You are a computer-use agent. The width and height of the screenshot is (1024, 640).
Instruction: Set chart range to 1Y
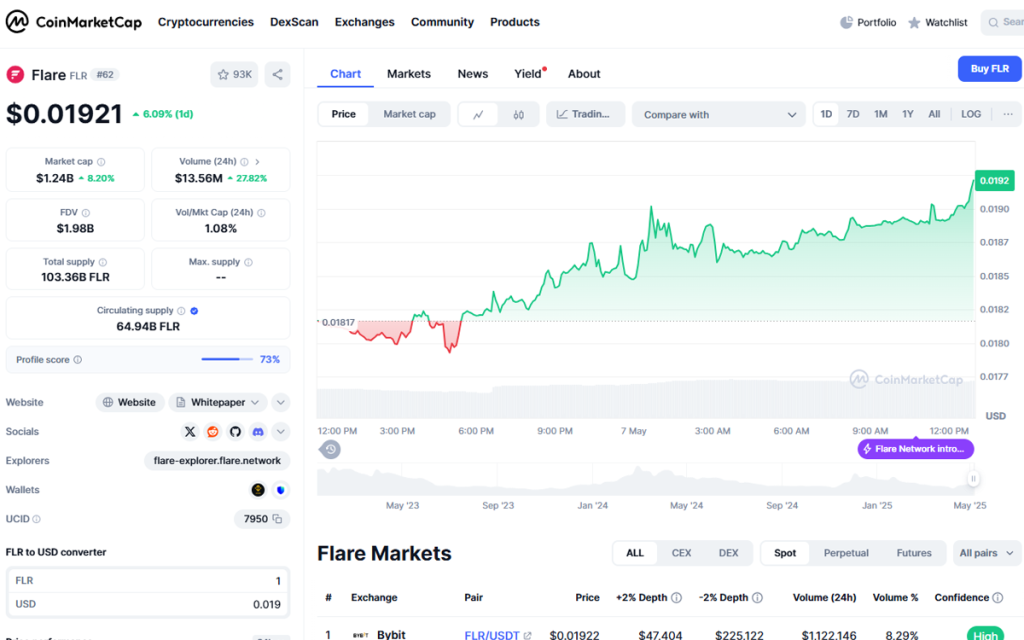click(x=908, y=114)
